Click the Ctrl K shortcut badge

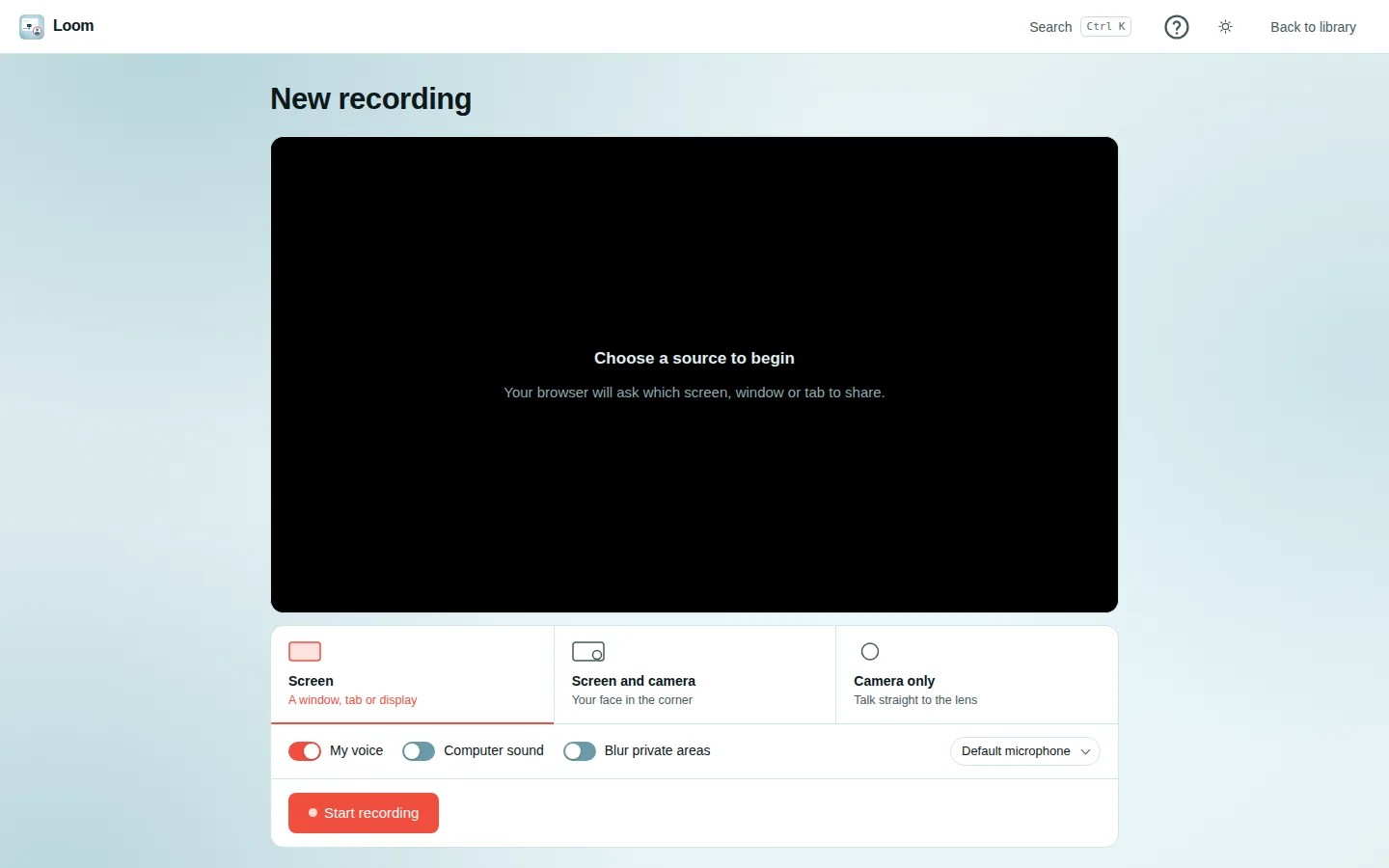coord(1106,27)
